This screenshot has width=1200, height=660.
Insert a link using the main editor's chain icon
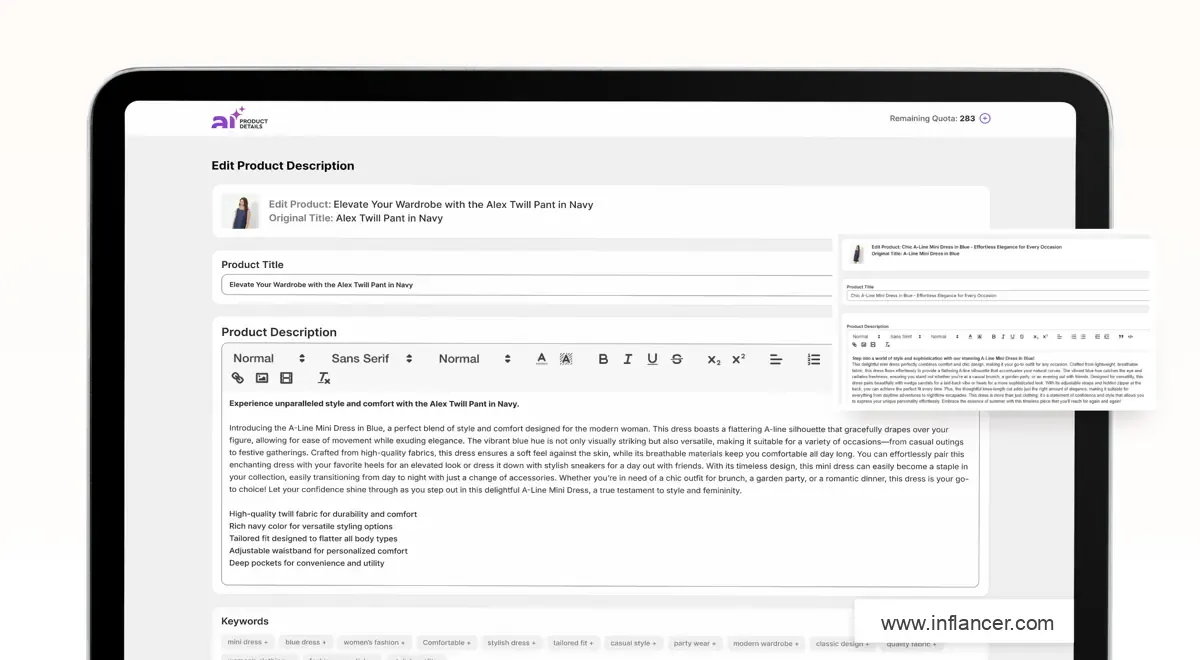[238, 378]
